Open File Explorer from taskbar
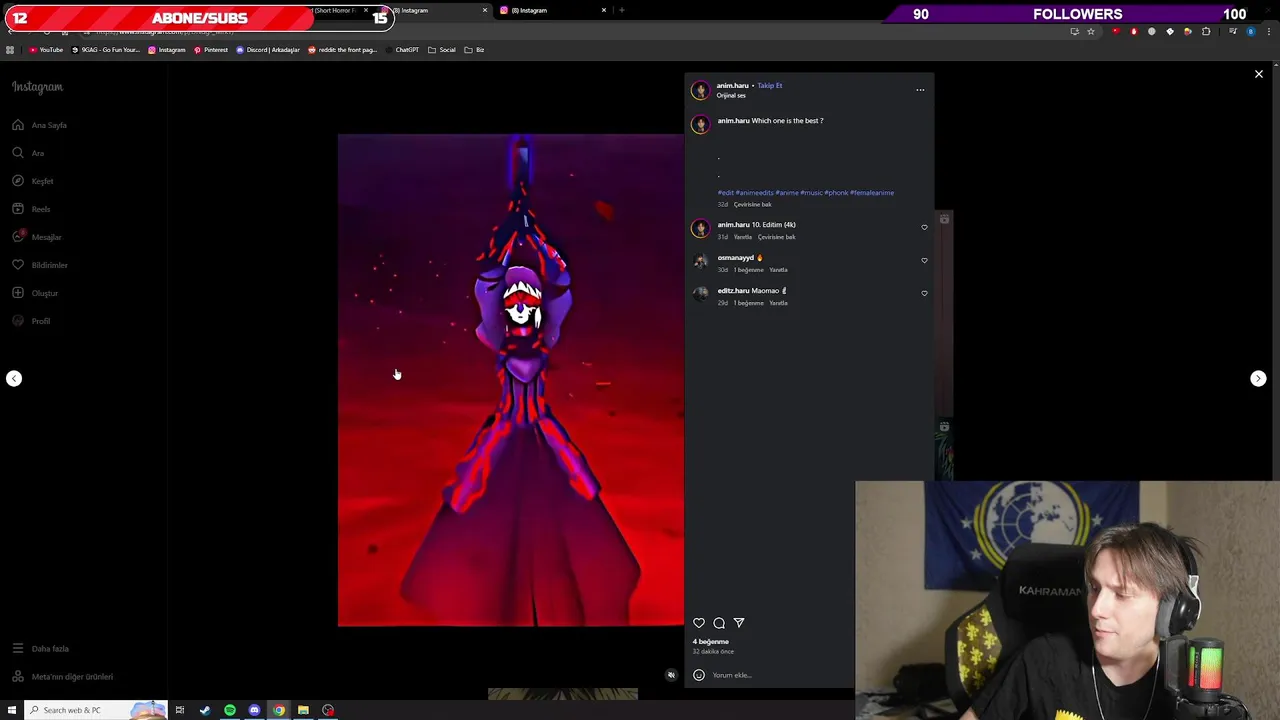Image resolution: width=1280 pixels, height=720 pixels. pyautogui.click(x=303, y=710)
